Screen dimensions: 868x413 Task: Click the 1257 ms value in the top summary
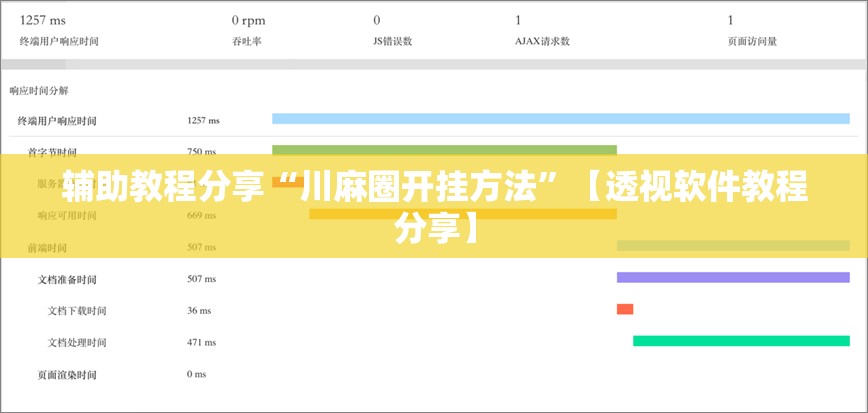tap(43, 21)
